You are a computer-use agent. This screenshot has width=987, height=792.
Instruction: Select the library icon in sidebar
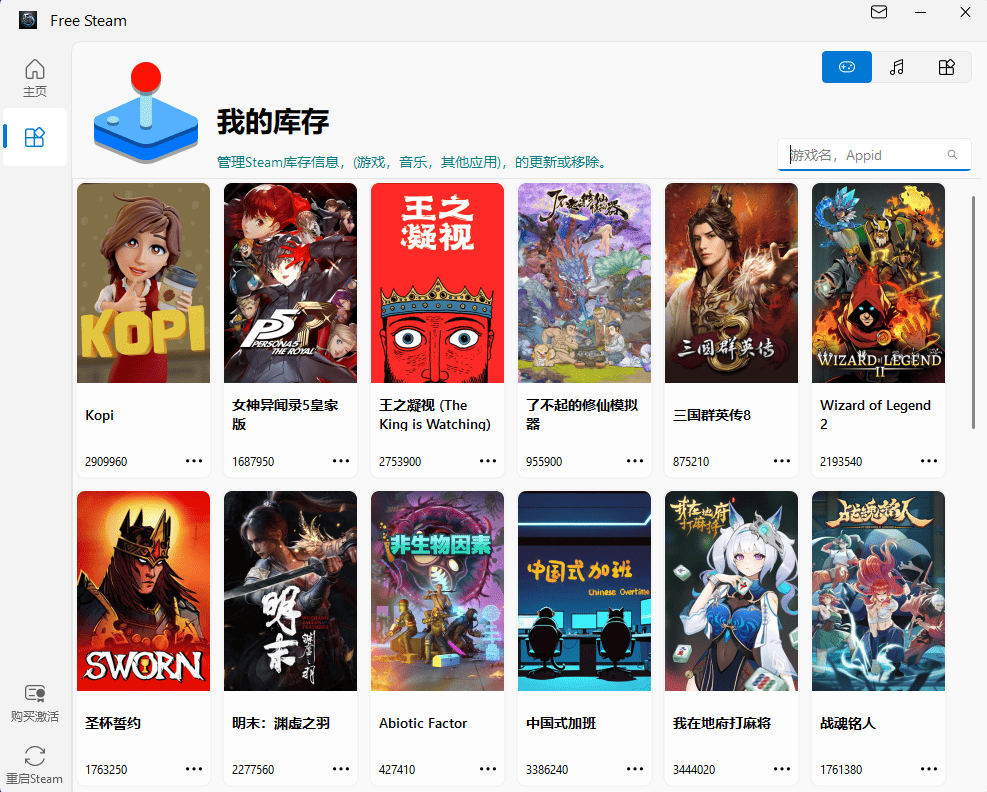coord(35,137)
